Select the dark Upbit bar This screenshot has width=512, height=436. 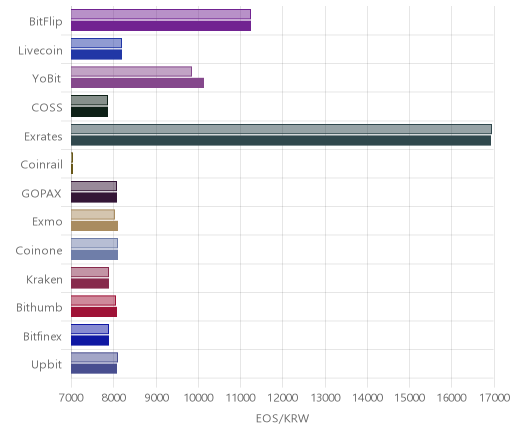[94, 369]
